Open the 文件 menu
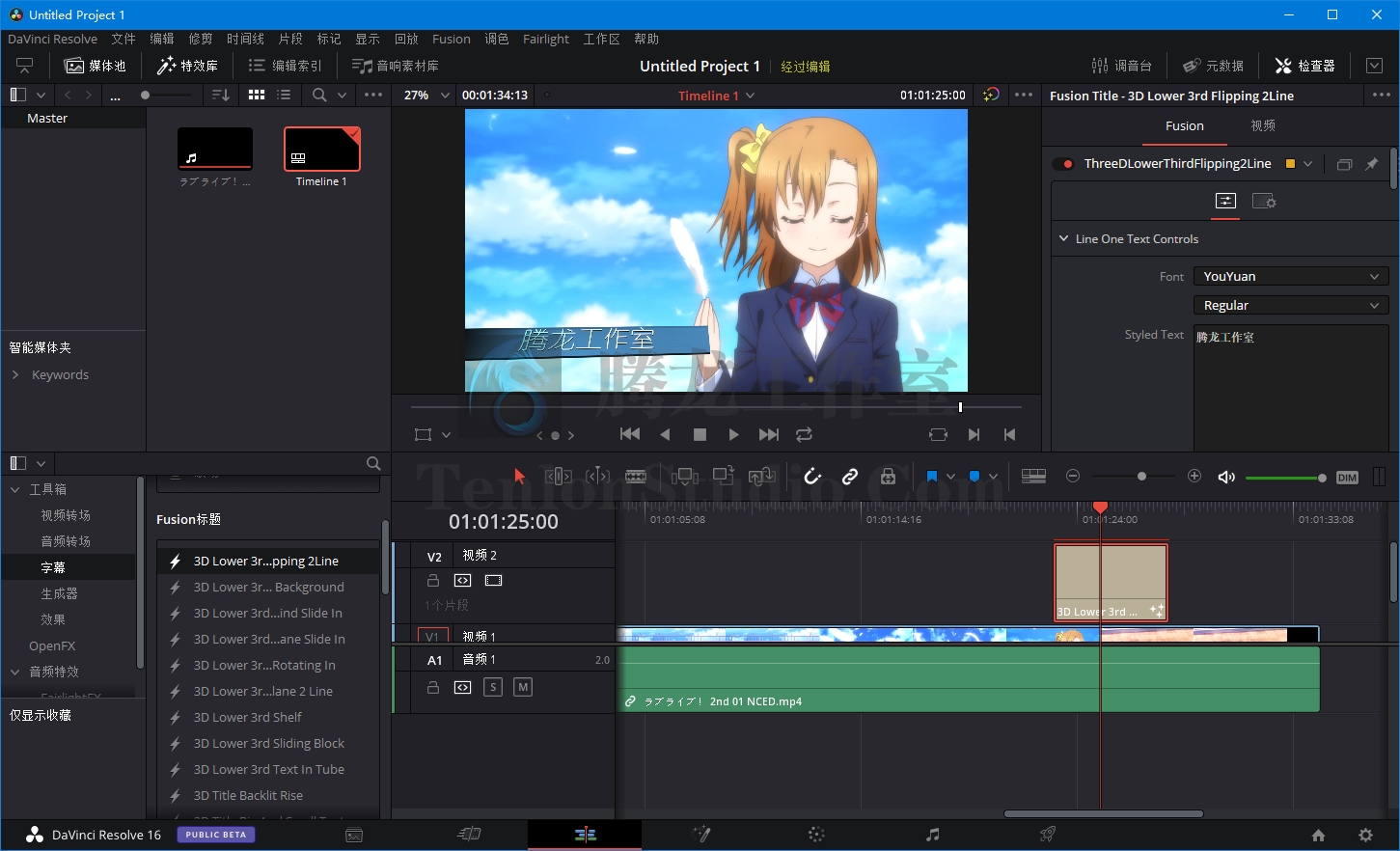The height and width of the screenshot is (851, 1400). point(124,39)
